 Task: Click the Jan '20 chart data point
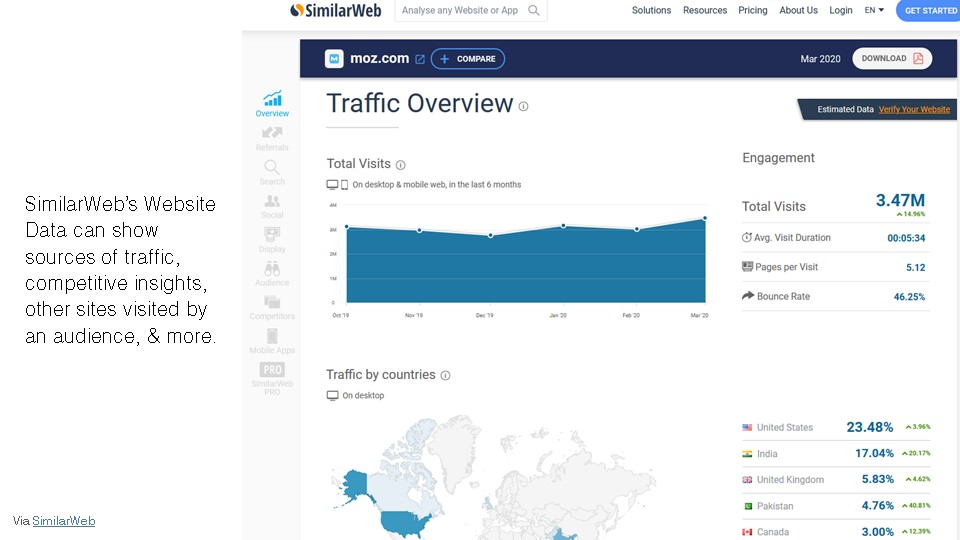[x=563, y=226]
